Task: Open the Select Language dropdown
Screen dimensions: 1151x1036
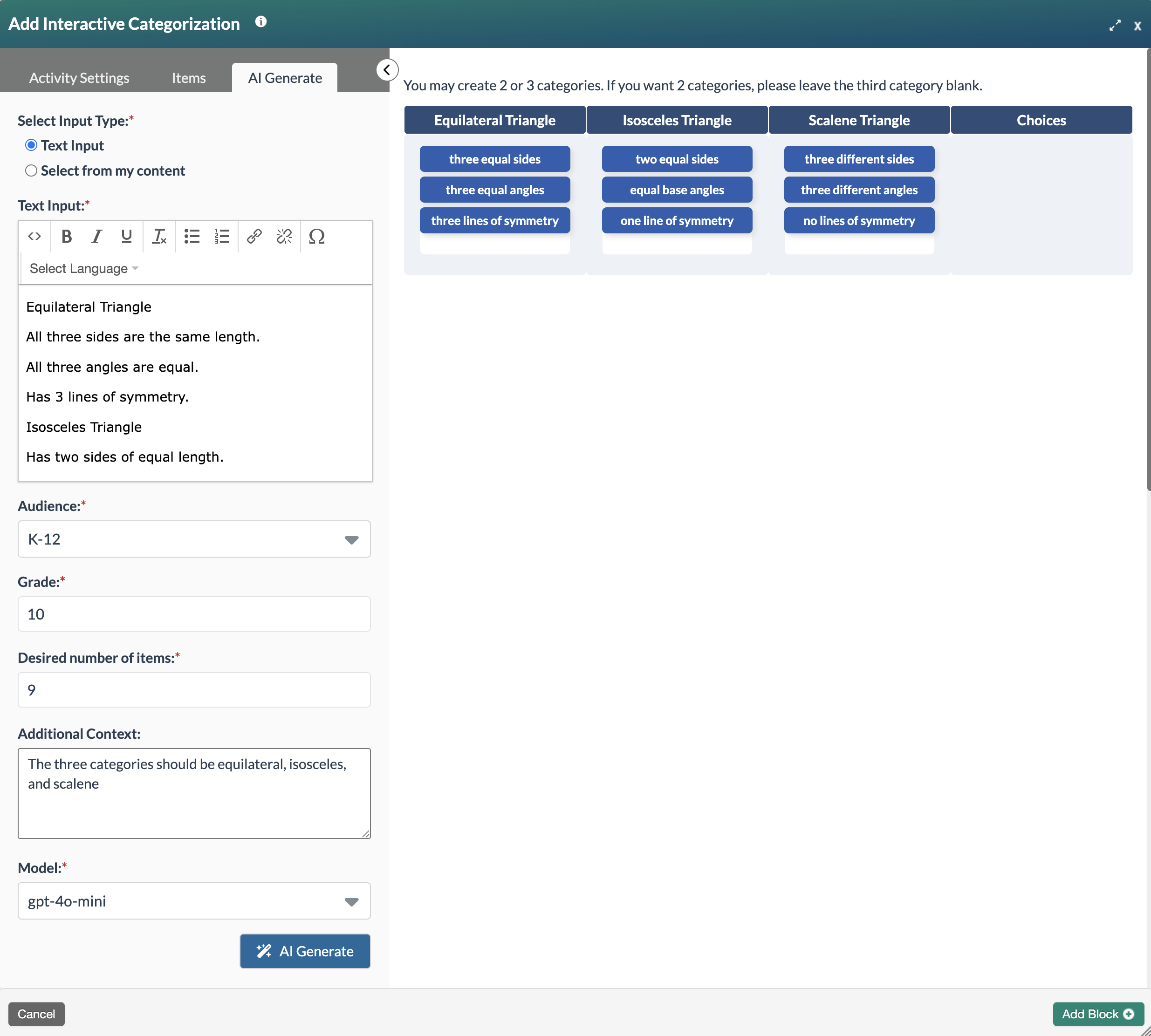Action: (x=84, y=268)
